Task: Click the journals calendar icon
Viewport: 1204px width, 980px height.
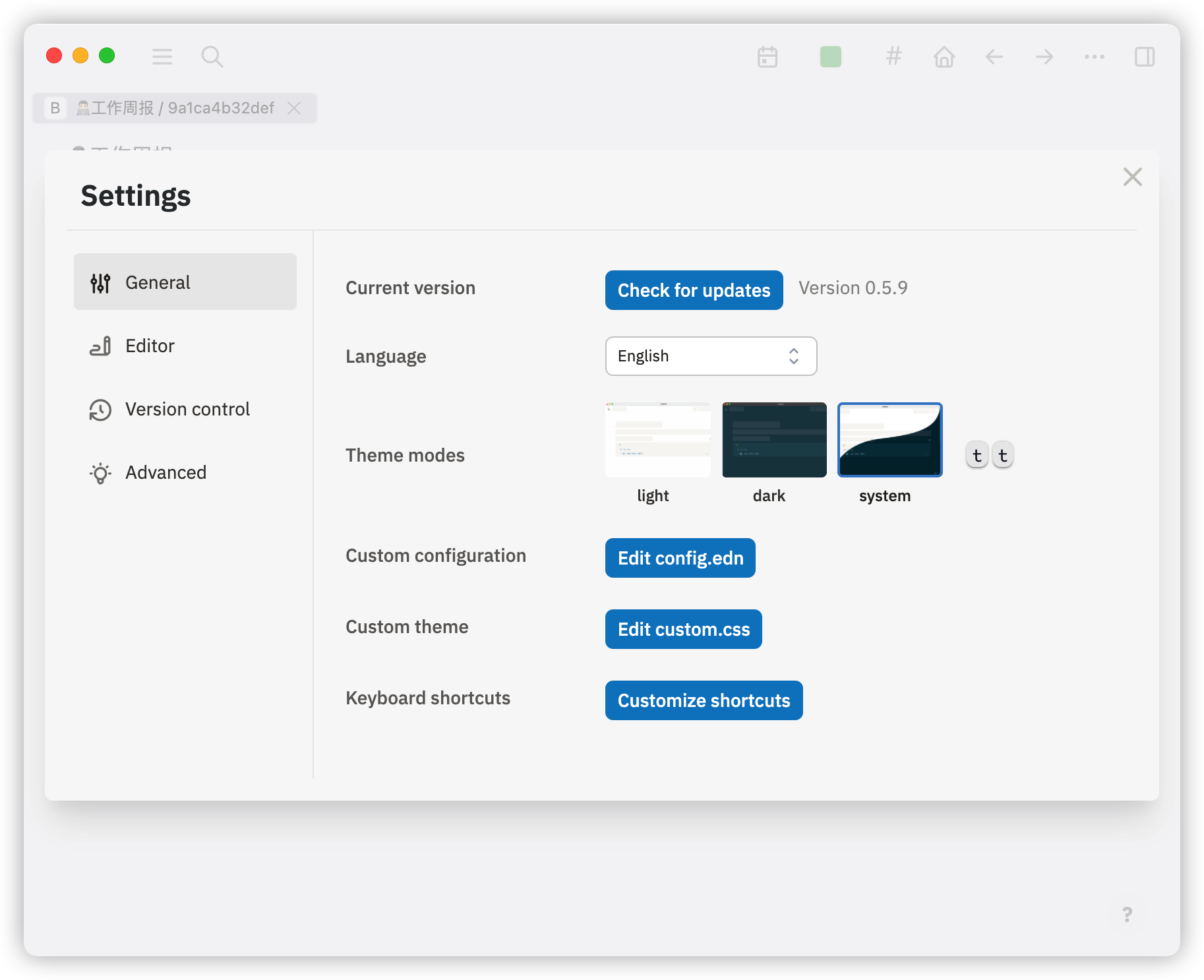Action: tap(767, 57)
